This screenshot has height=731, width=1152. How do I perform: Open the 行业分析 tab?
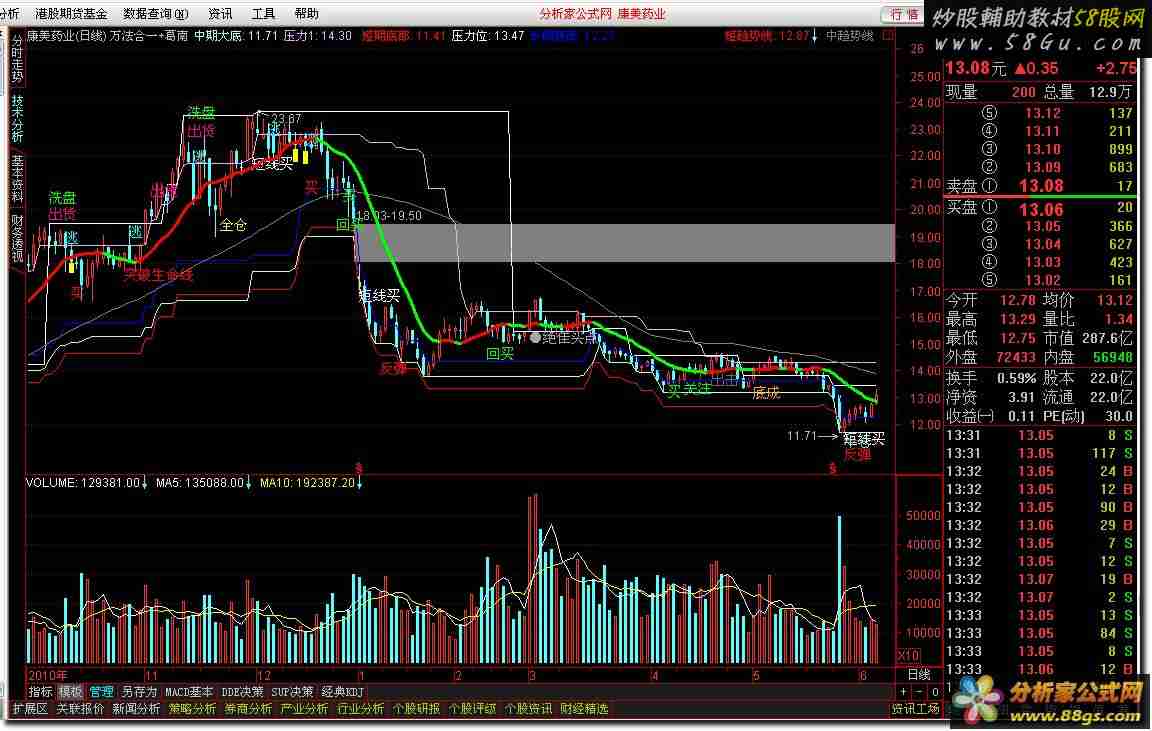point(360,709)
